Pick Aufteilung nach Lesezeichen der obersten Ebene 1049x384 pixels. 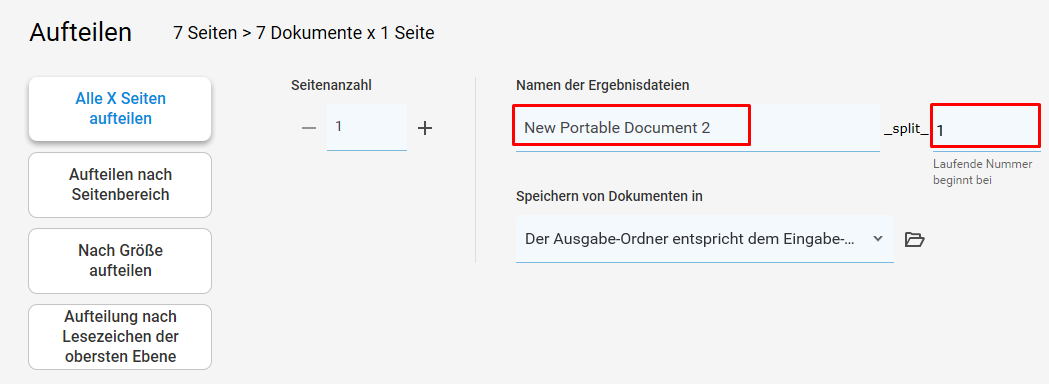click(120, 337)
